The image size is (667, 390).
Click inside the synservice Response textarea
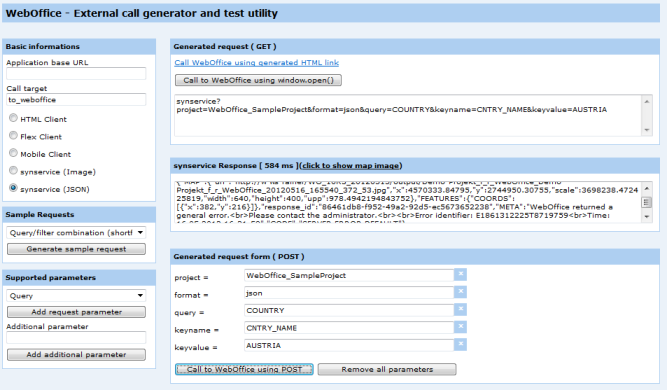[408, 202]
